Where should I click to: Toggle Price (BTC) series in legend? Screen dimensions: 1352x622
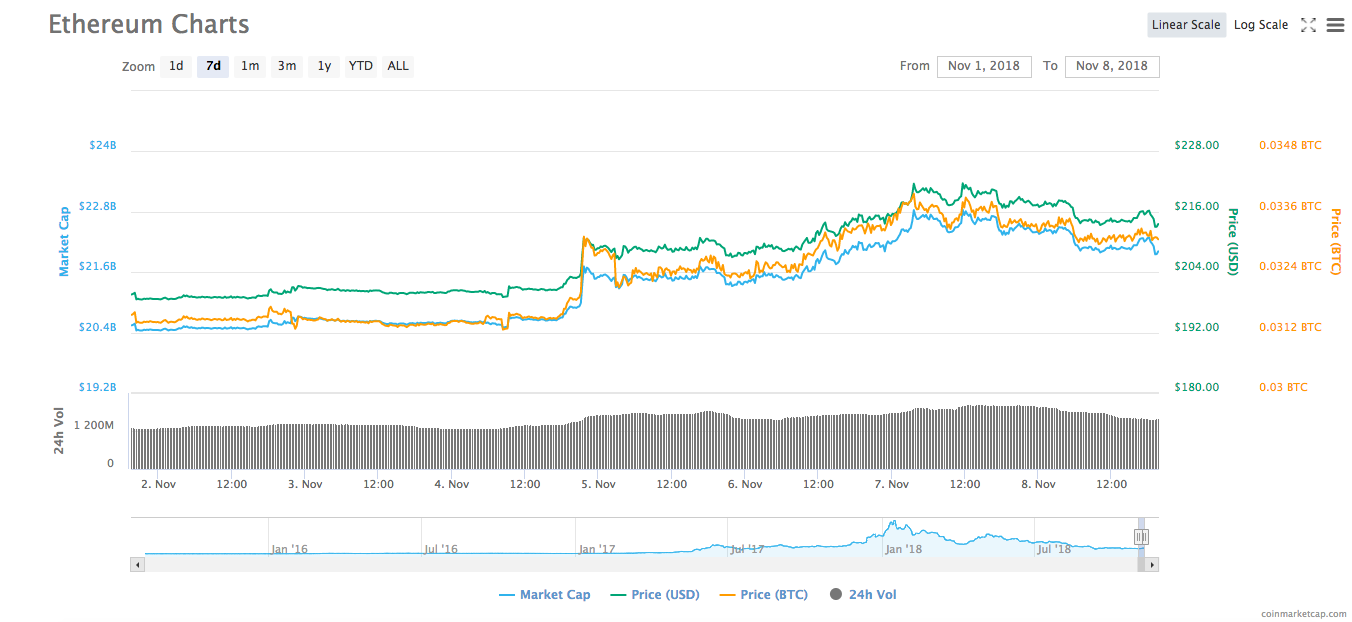point(764,595)
